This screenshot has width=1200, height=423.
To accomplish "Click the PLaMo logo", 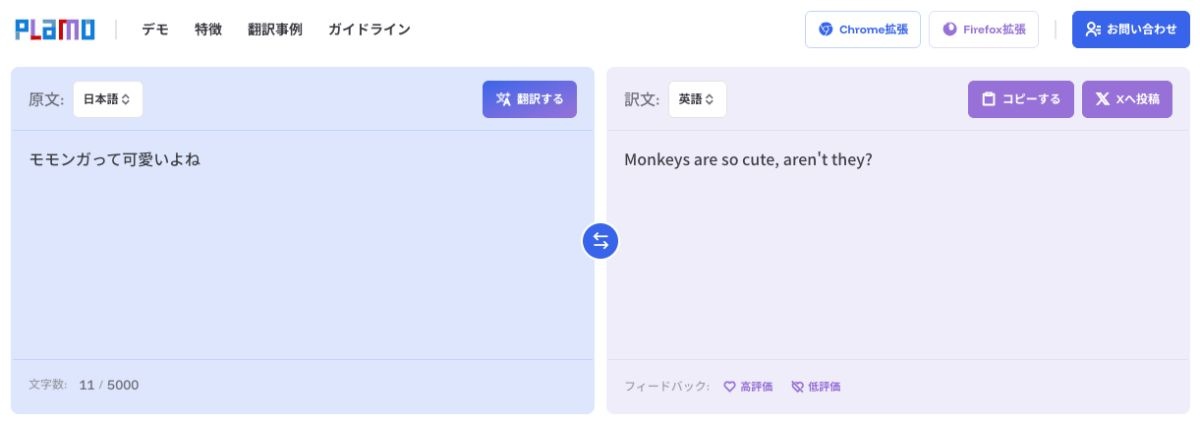I will 55,29.
